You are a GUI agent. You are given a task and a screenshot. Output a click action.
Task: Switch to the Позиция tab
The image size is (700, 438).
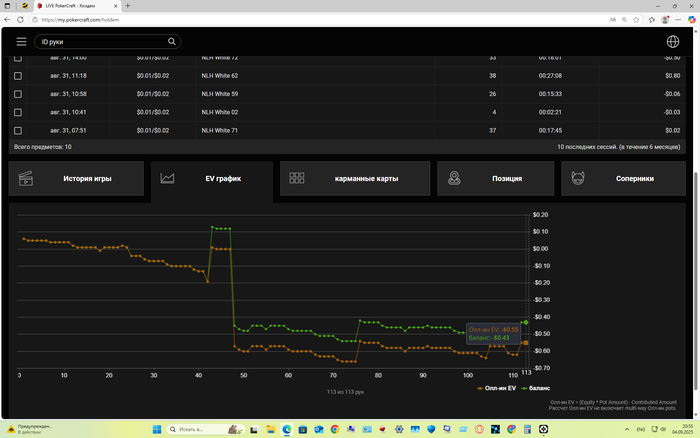tap(496, 179)
